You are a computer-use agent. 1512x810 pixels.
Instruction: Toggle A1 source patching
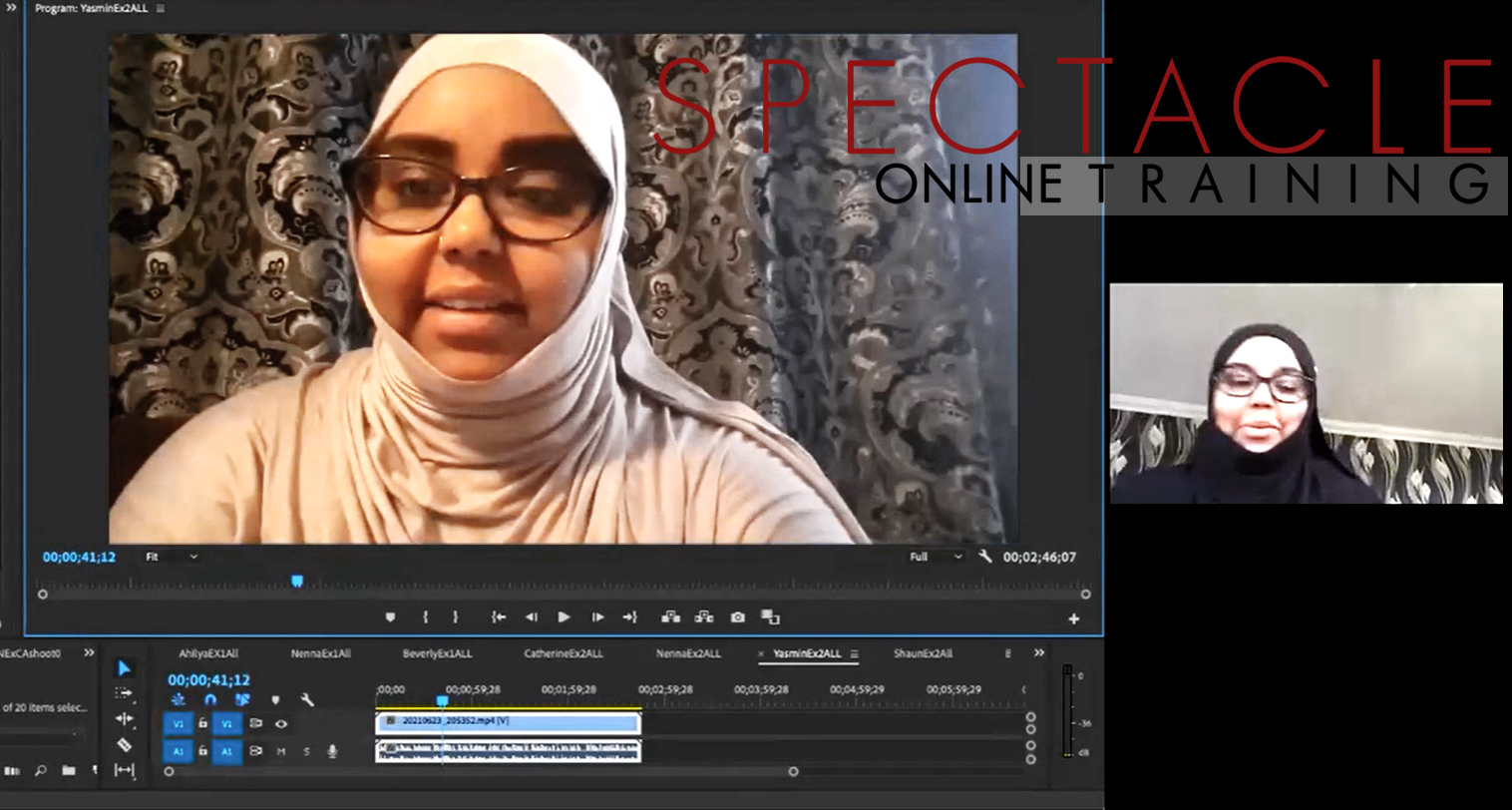click(x=179, y=751)
